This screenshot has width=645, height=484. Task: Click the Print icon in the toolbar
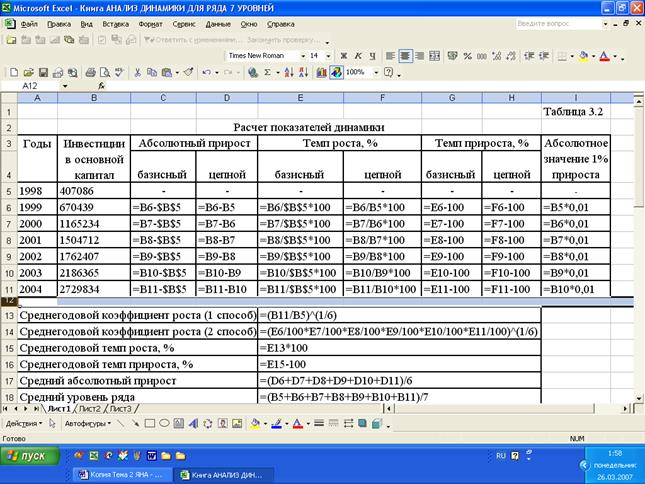(90, 73)
